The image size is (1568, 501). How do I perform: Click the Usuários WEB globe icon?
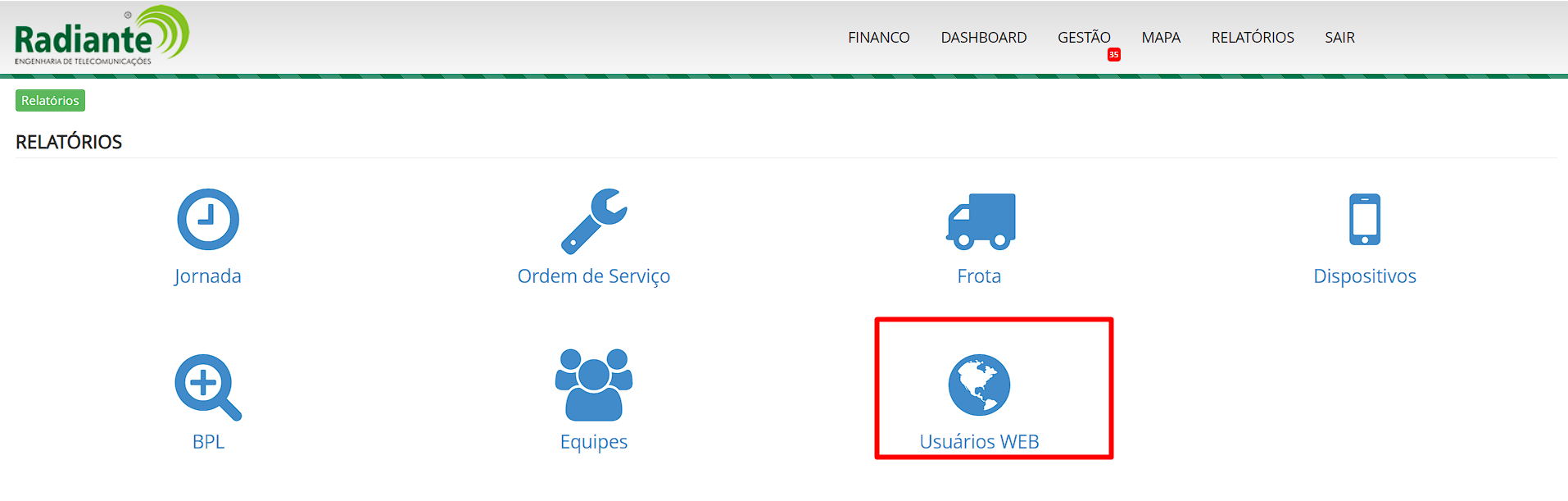979,385
